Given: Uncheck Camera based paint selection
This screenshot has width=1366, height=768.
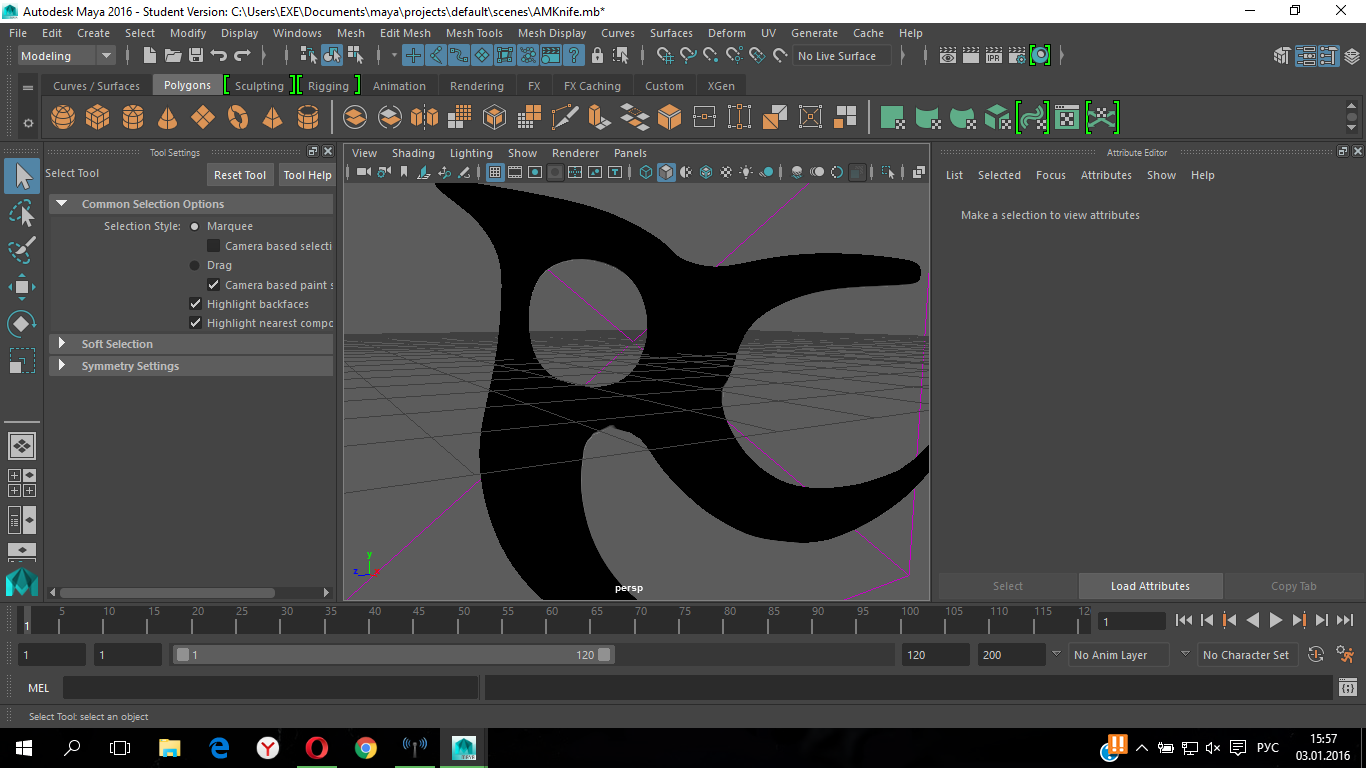Looking at the screenshot, I should pyautogui.click(x=213, y=285).
